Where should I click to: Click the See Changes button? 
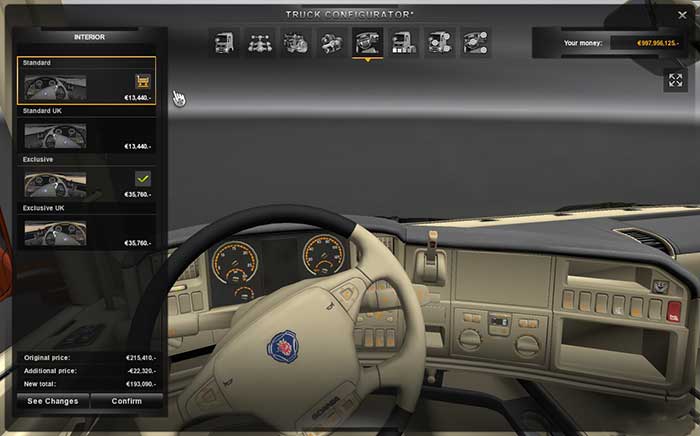(53, 401)
